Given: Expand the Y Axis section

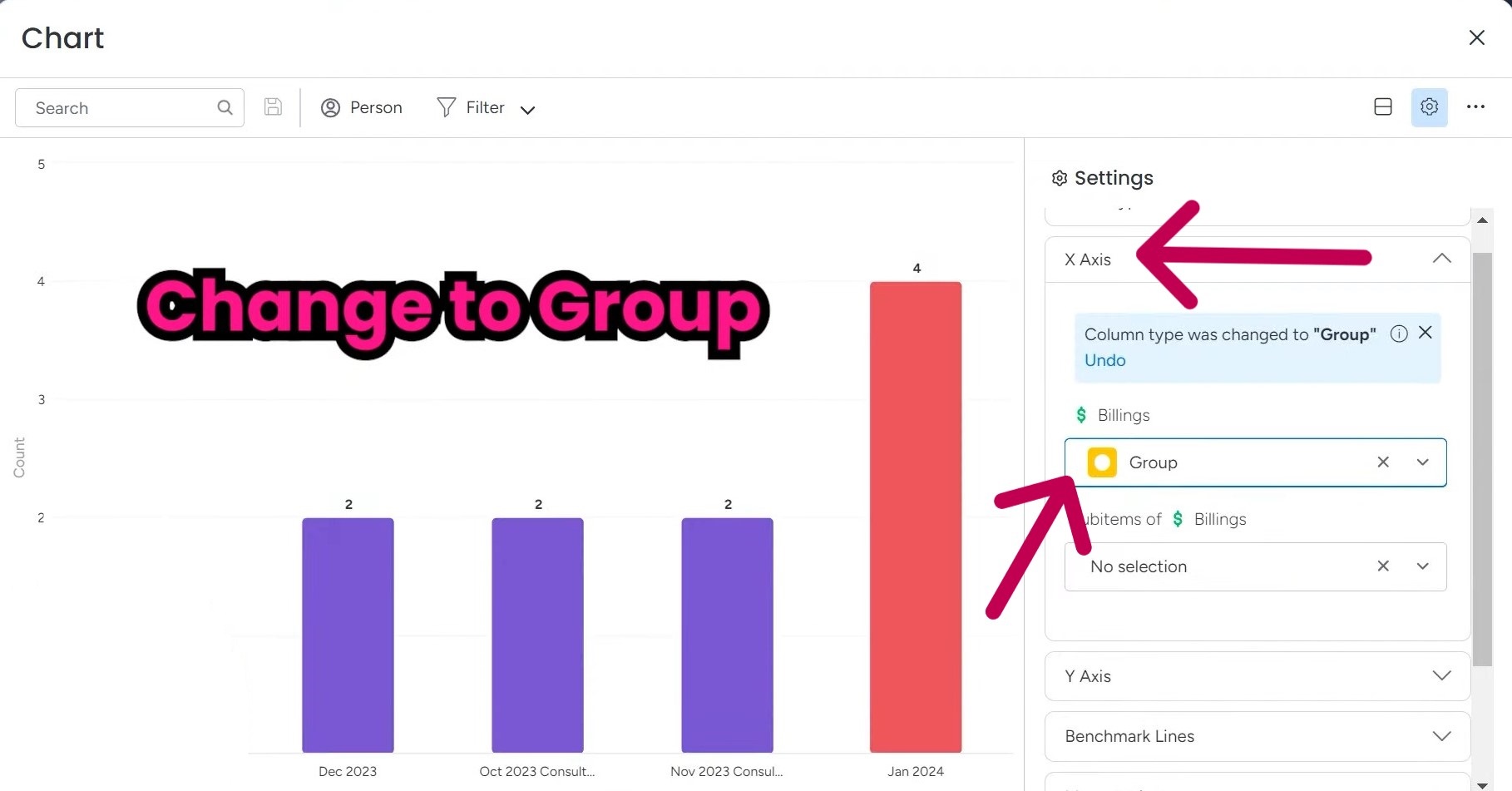Looking at the screenshot, I should click(x=1442, y=675).
